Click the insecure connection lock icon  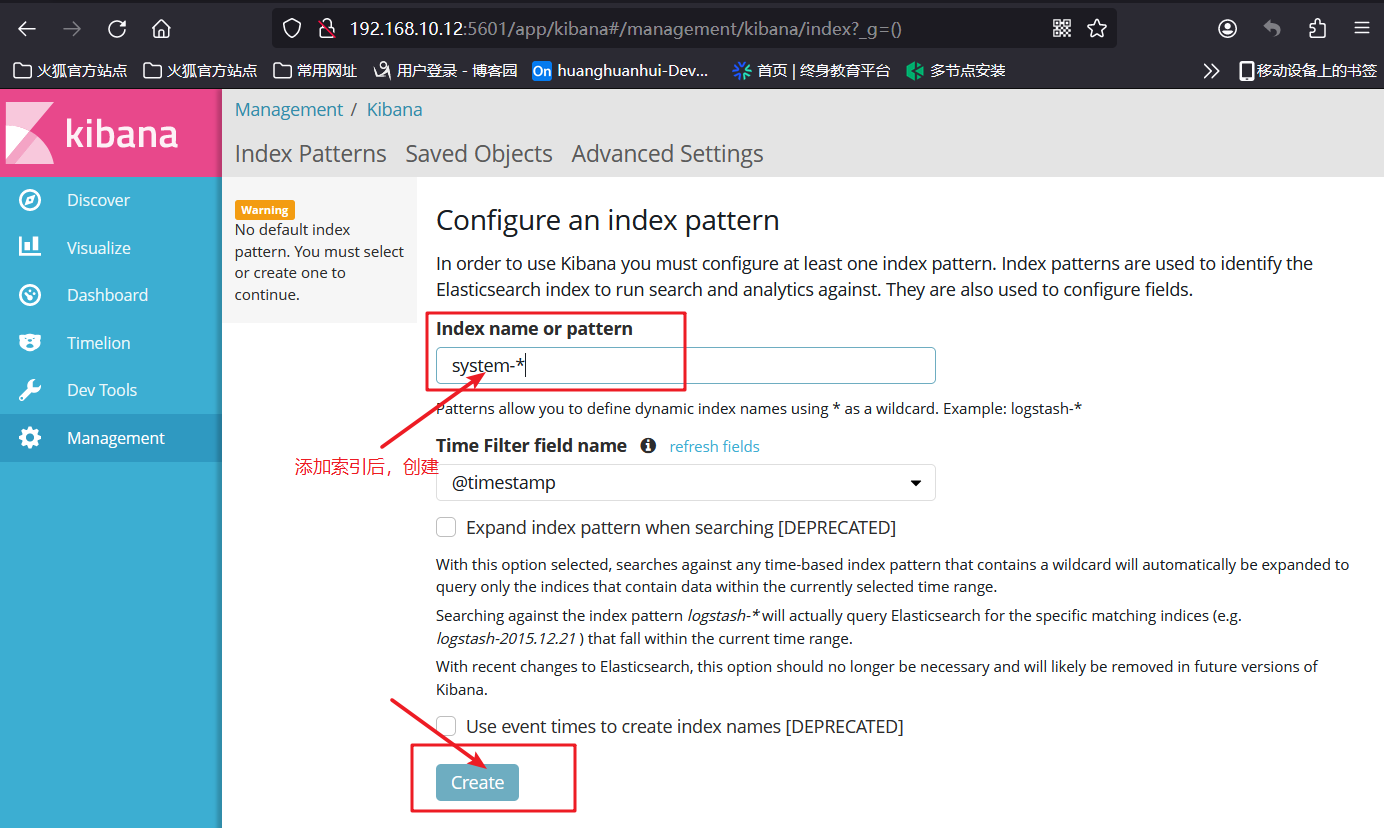click(x=325, y=29)
